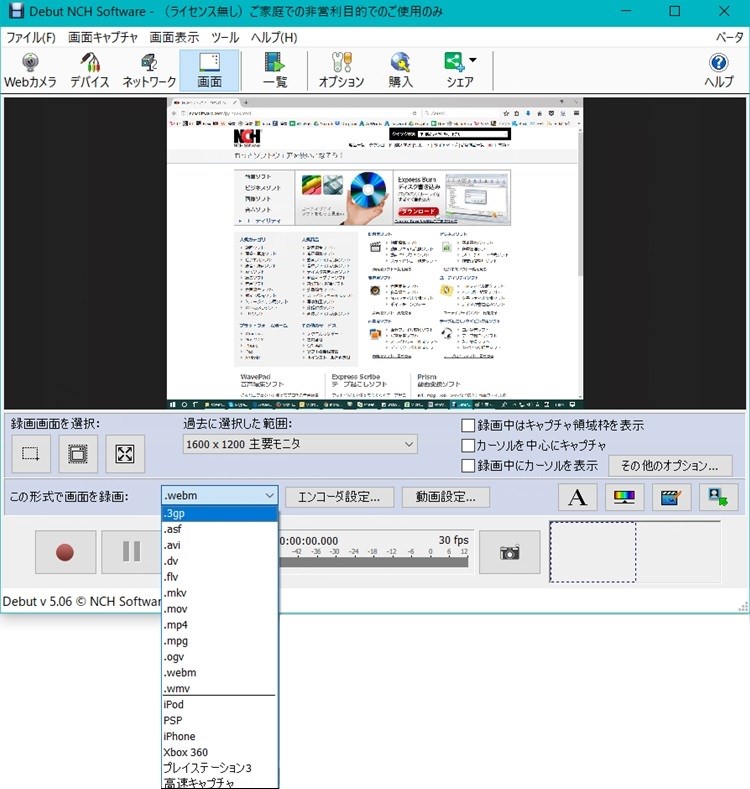The width and height of the screenshot is (750, 789).
Task: Pick .mp4 in the format list
Action: click(x=219, y=625)
